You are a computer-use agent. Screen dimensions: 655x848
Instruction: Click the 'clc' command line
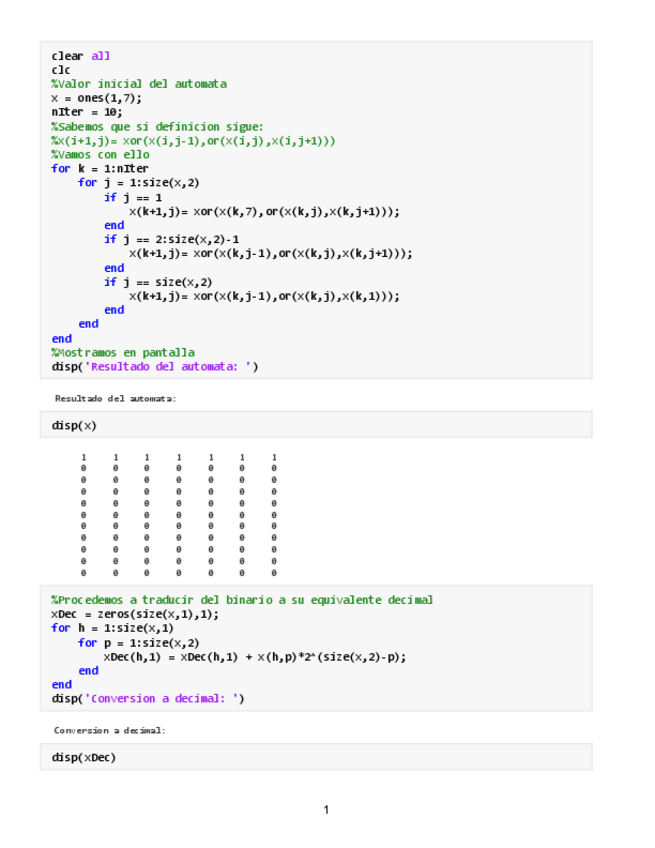(60, 70)
